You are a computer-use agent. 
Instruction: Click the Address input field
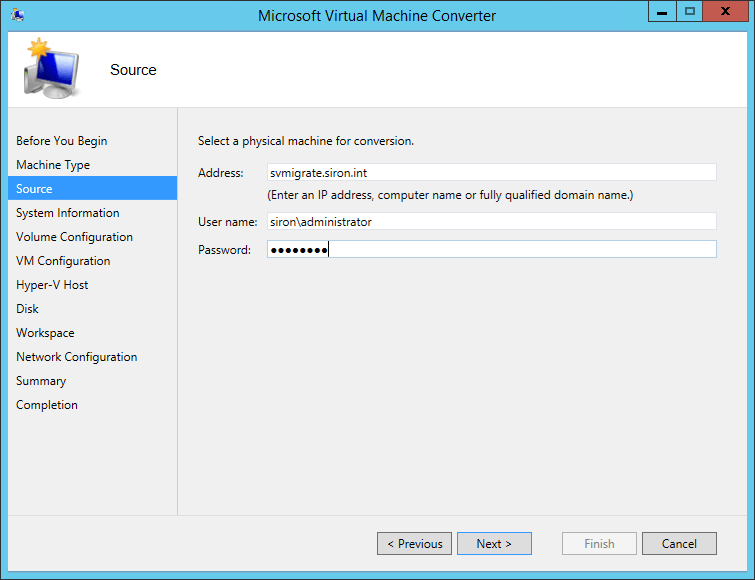coord(492,172)
